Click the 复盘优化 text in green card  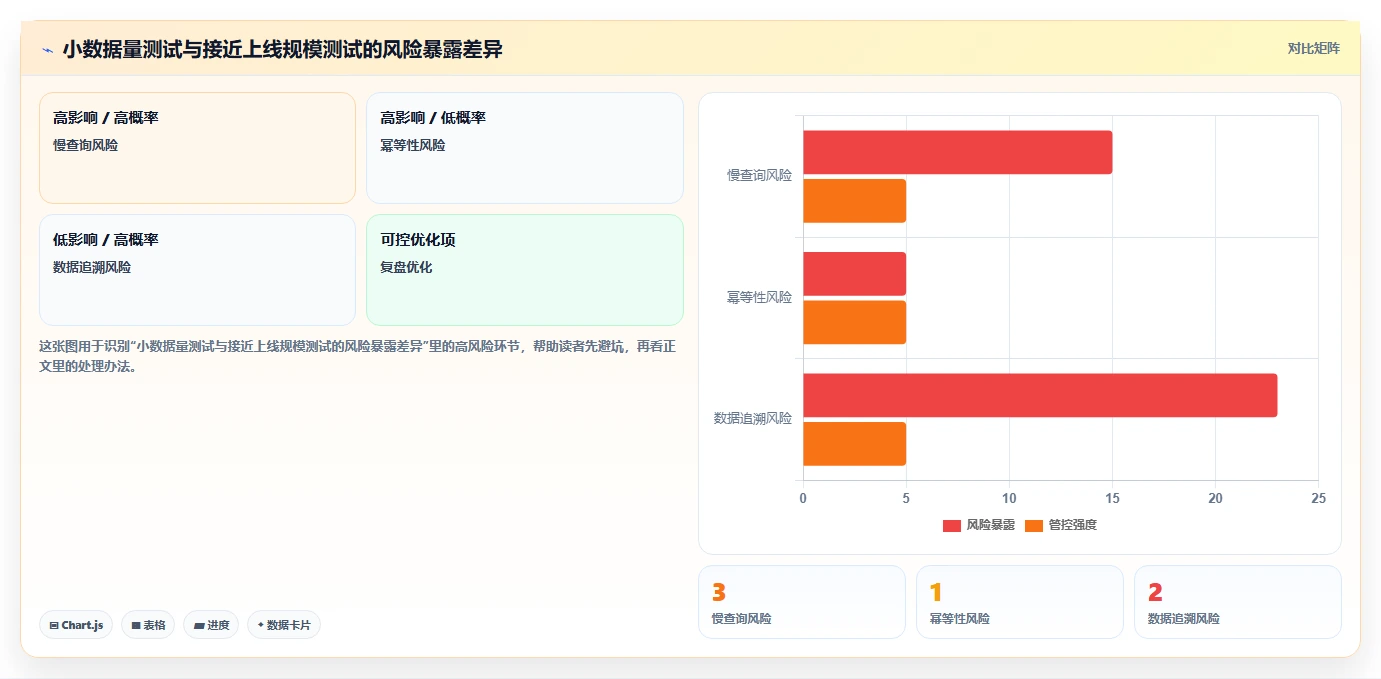point(406,268)
